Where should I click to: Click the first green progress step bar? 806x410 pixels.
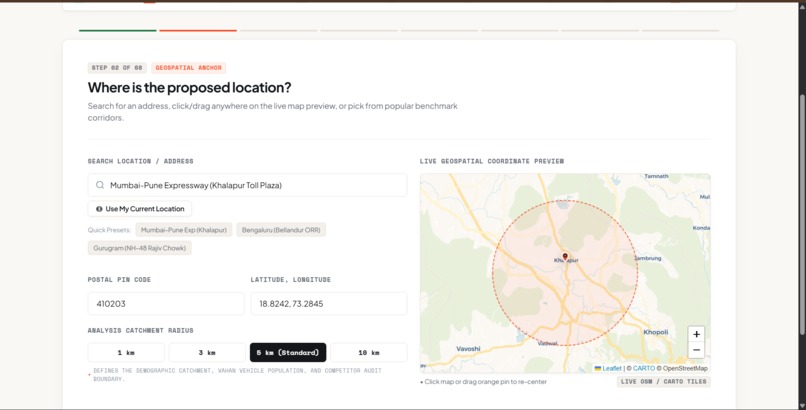(118, 31)
